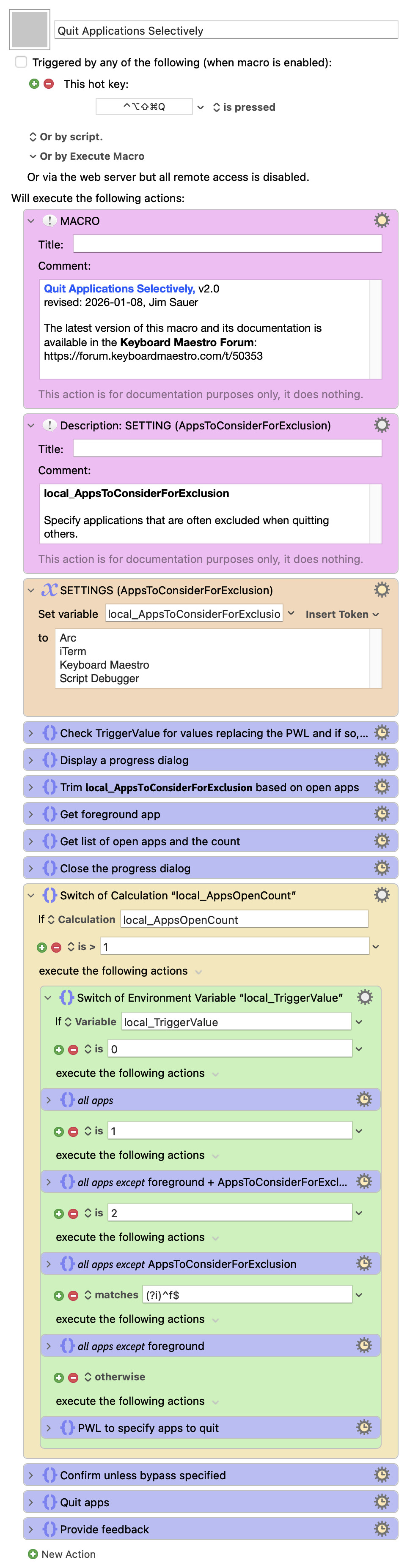Expand 'Confirm unless bypass specified' group

(x=31, y=1475)
